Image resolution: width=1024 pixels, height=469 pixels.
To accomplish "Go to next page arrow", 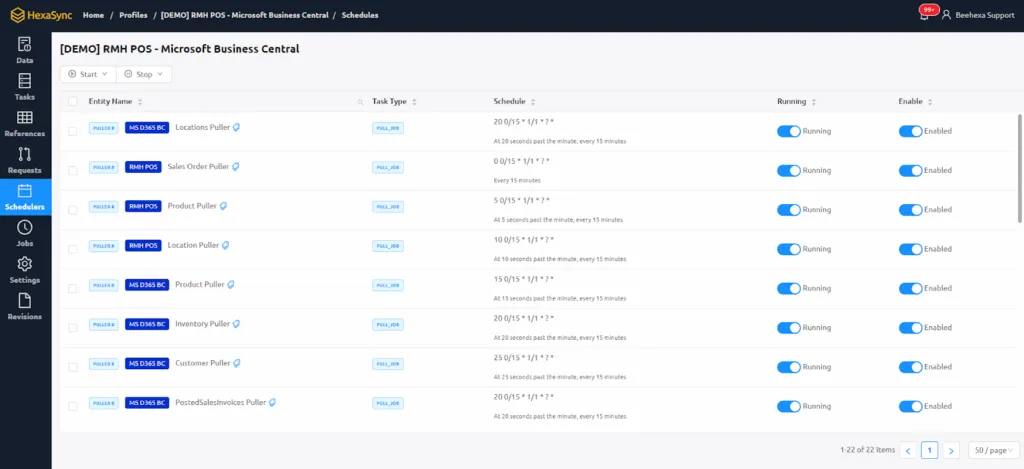I will click(952, 450).
